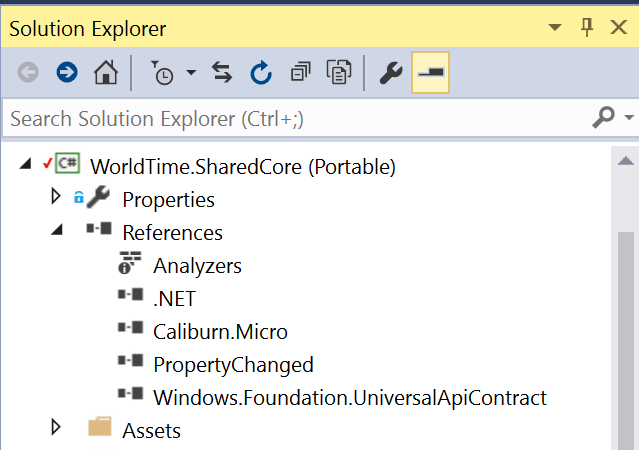Viewport: 639px width, 450px height.
Task: Toggle auto-hide with the pin icon
Action: [587, 28]
